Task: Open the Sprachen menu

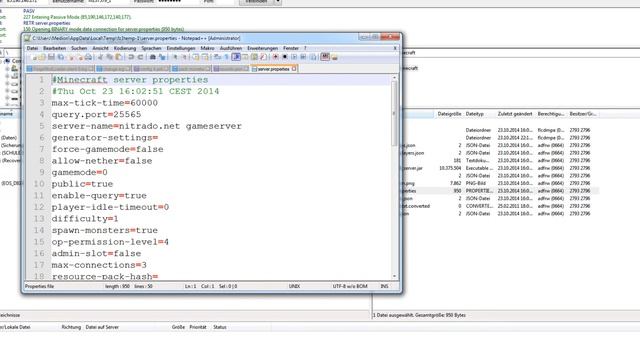Action: [x=151, y=48]
